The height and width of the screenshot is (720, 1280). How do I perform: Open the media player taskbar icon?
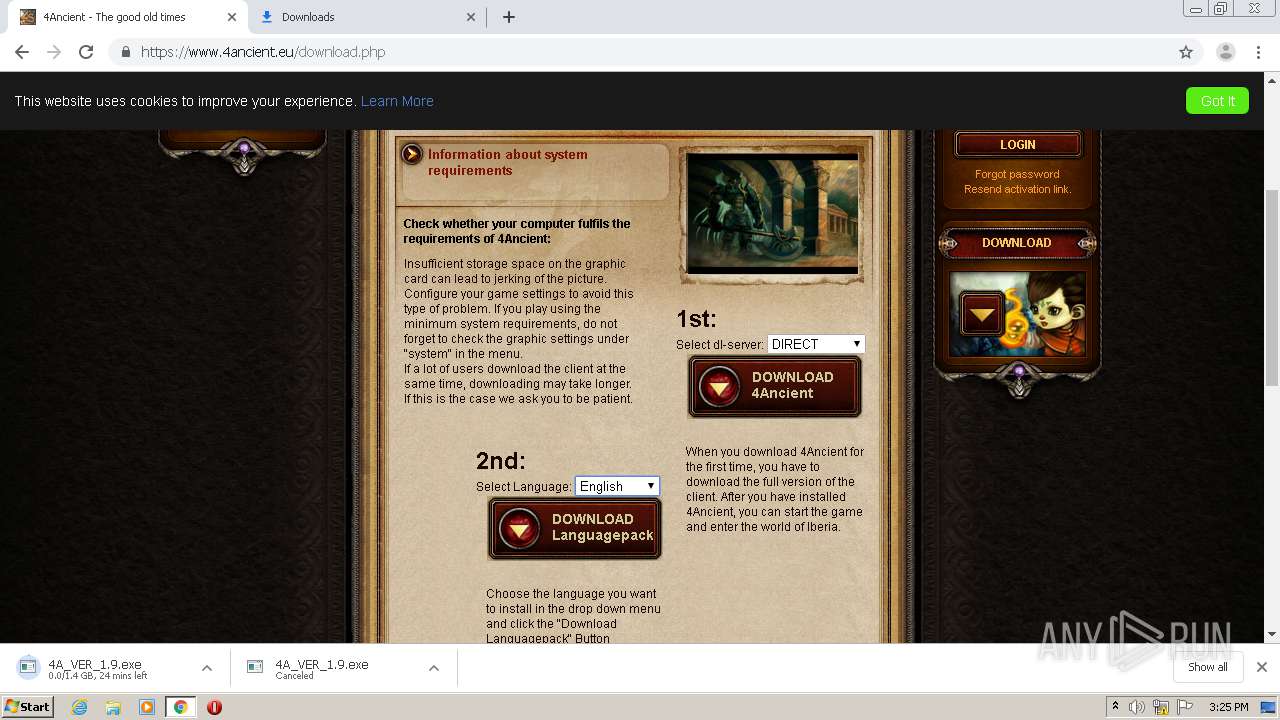[147, 707]
